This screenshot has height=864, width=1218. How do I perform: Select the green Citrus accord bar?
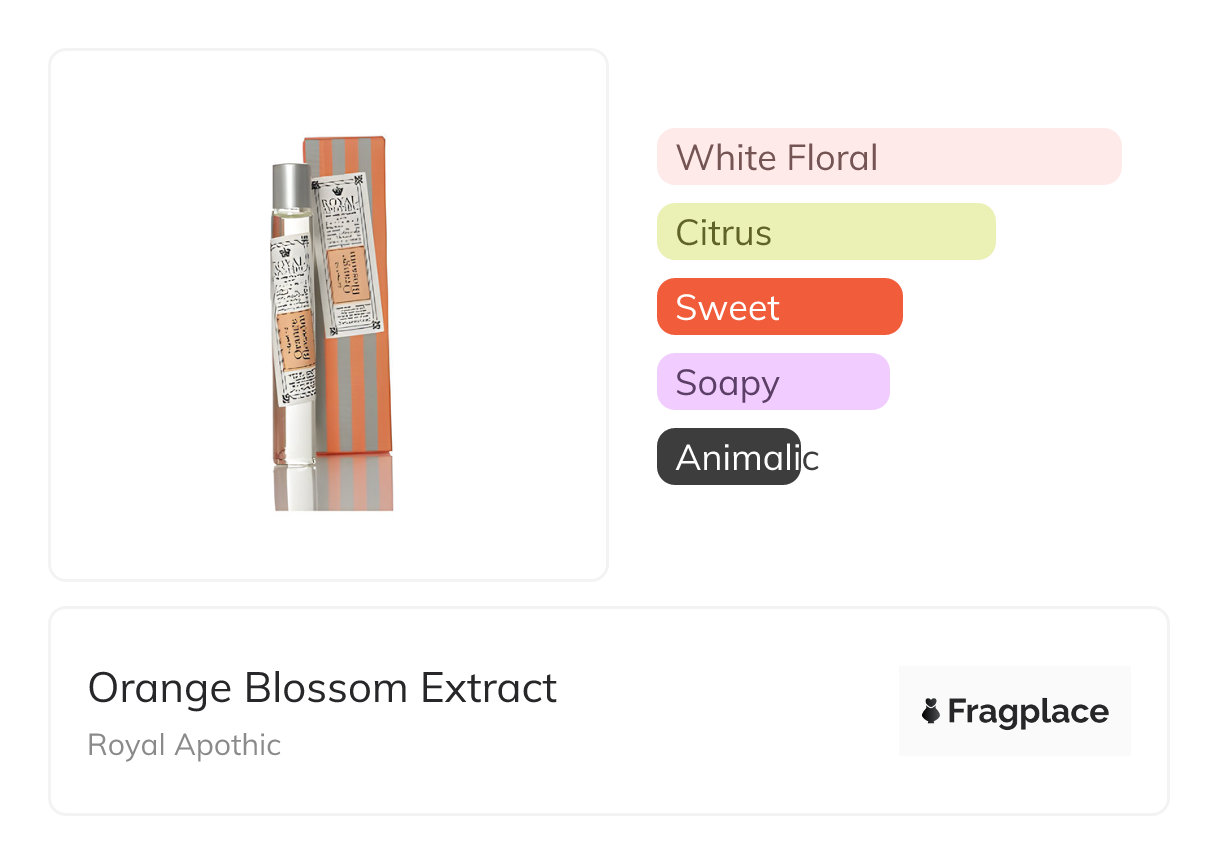825,232
